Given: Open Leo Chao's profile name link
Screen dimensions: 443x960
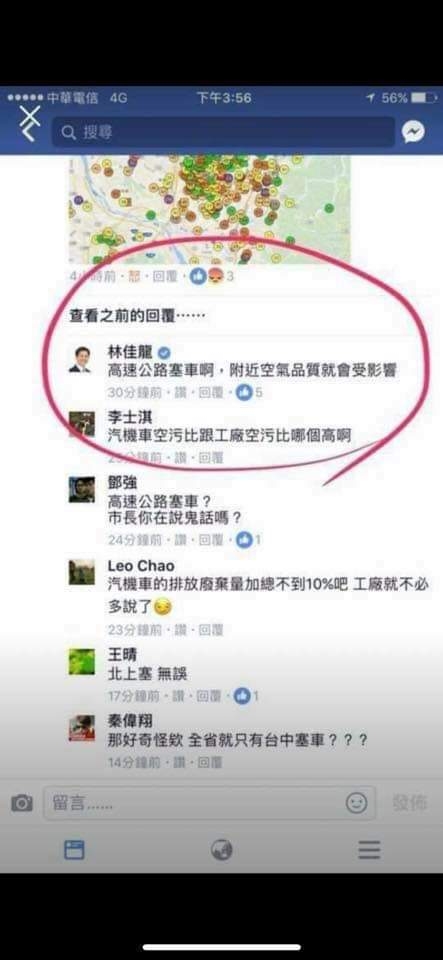Looking at the screenshot, I should pos(141,566).
